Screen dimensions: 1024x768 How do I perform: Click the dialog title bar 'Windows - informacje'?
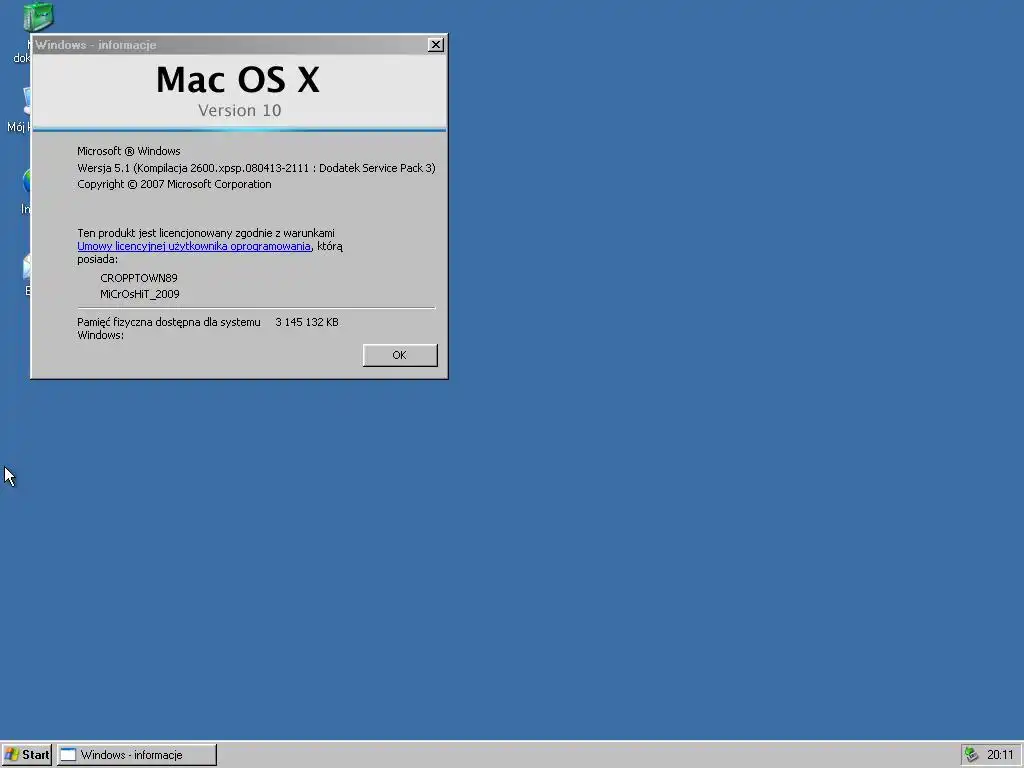click(x=229, y=44)
